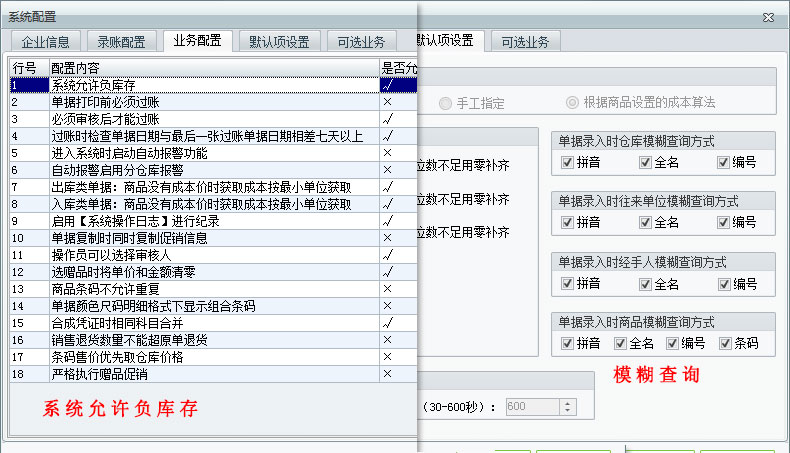Select row 条码售价优先取仓库价格
The image size is (790, 453).
[x=214, y=357]
